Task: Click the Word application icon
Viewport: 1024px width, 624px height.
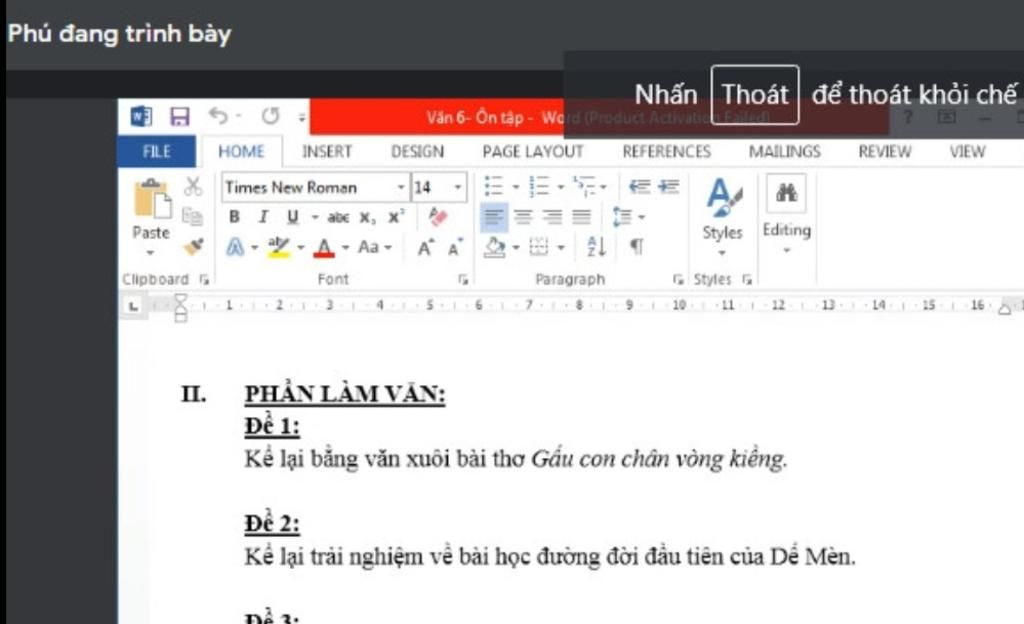Action: tap(141, 117)
